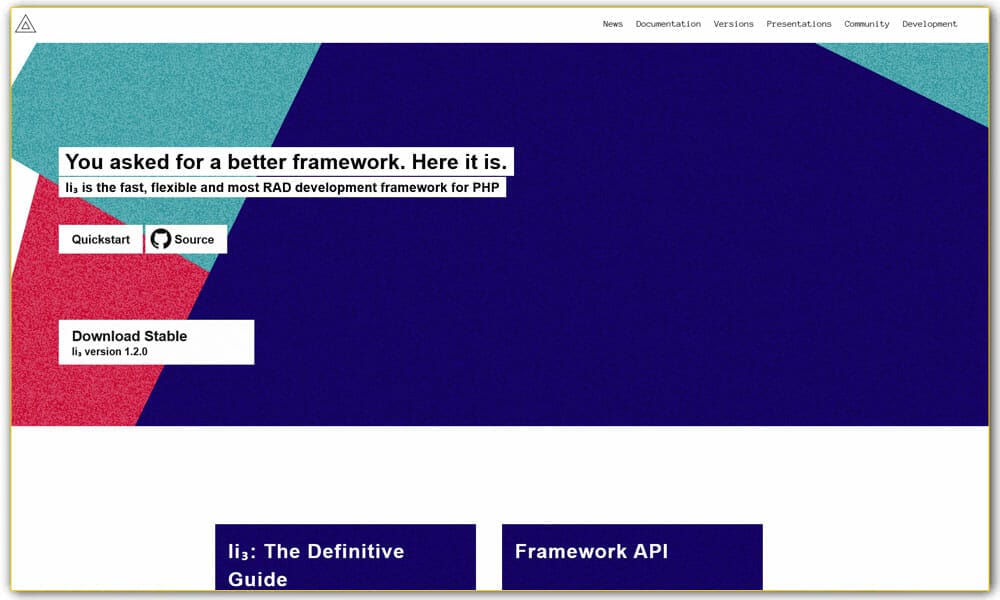Click the li₃ version 1.2.0 text
This screenshot has height=600, width=1000.
pos(110,352)
